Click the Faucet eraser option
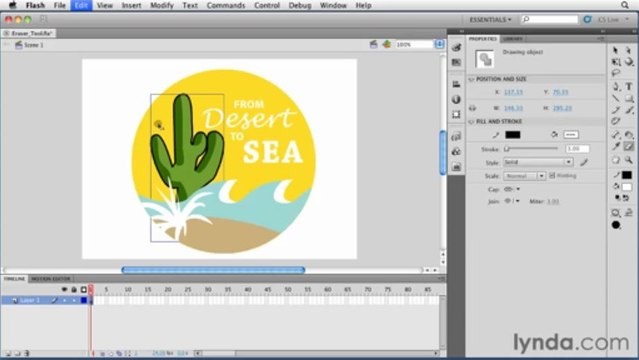The width and height of the screenshot is (639, 360). 629,213
